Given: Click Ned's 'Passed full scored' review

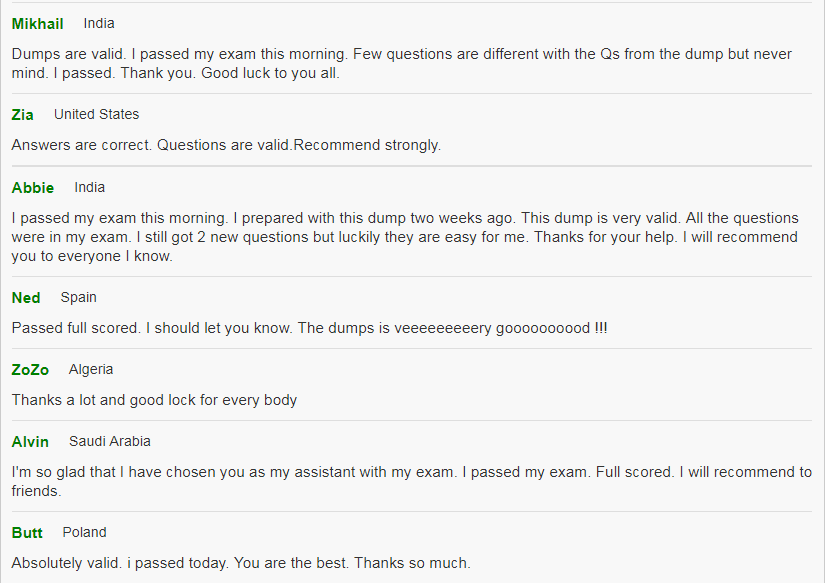Looking at the screenshot, I should point(309,328).
